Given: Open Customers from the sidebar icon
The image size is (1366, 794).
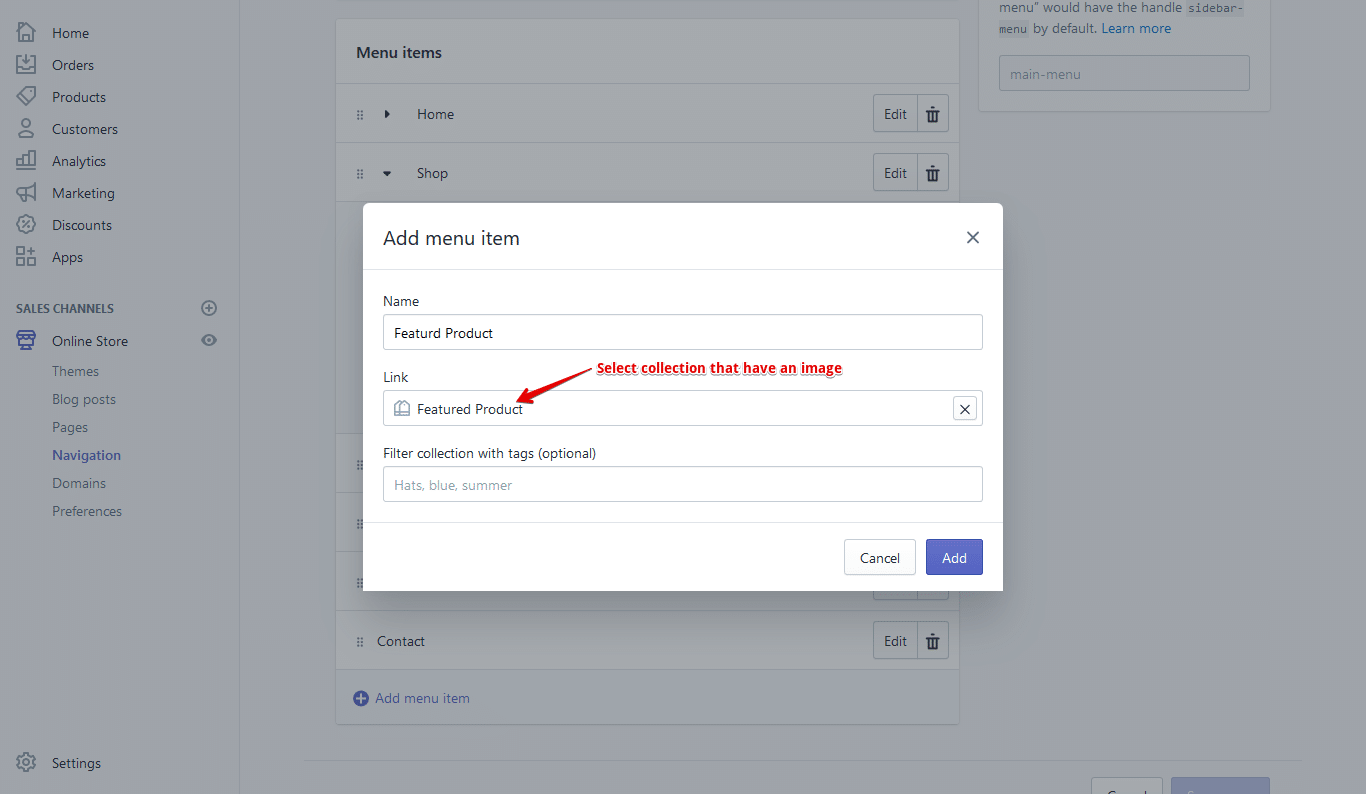Looking at the screenshot, I should tap(26, 128).
